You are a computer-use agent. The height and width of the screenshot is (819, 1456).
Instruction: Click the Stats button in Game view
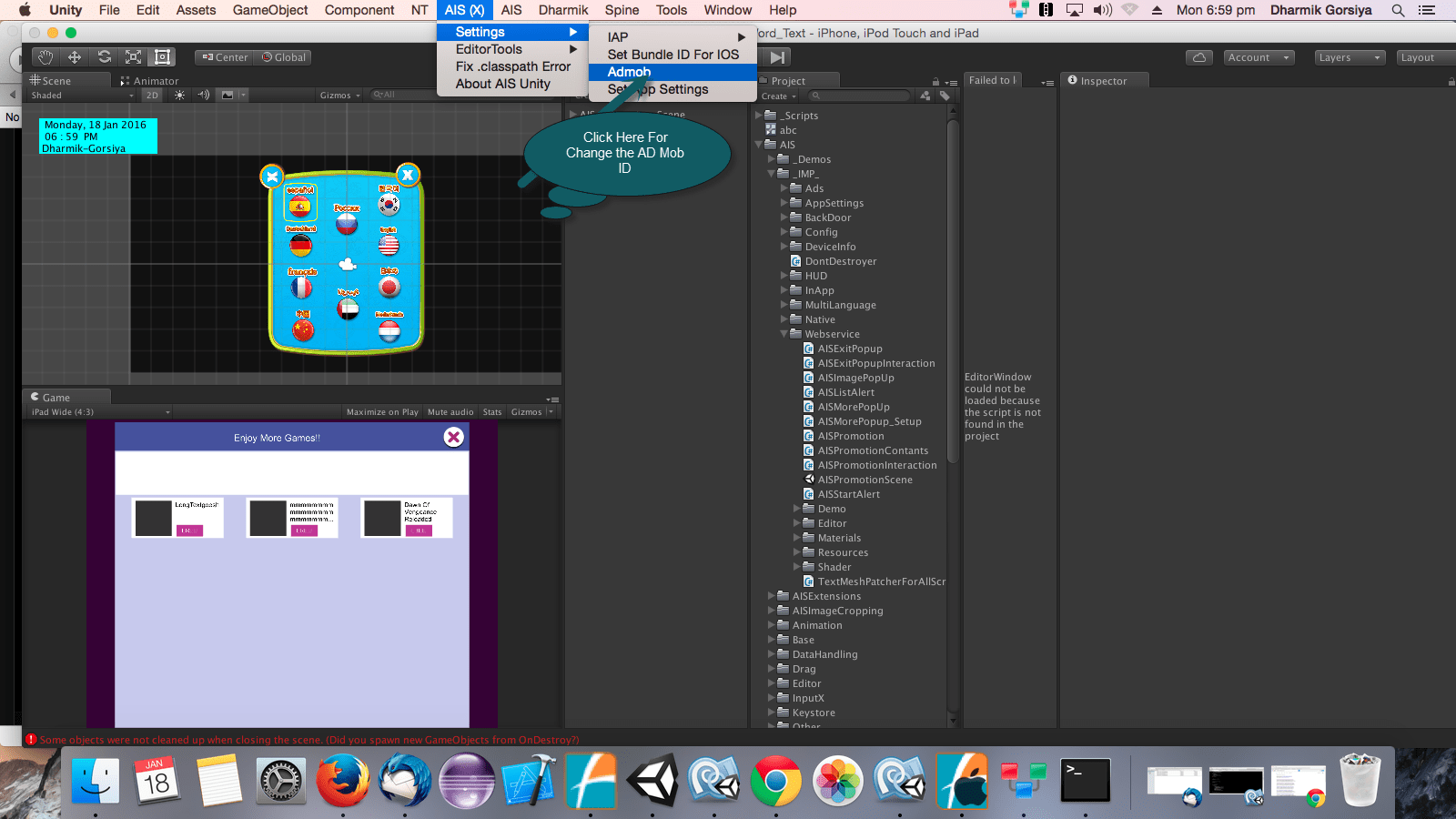492,412
